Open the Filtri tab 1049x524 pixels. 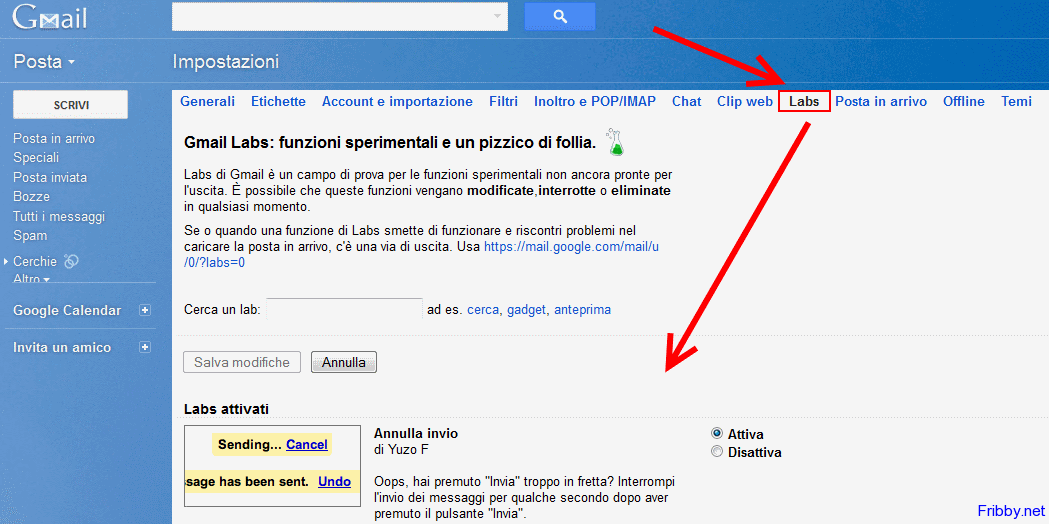pos(503,102)
